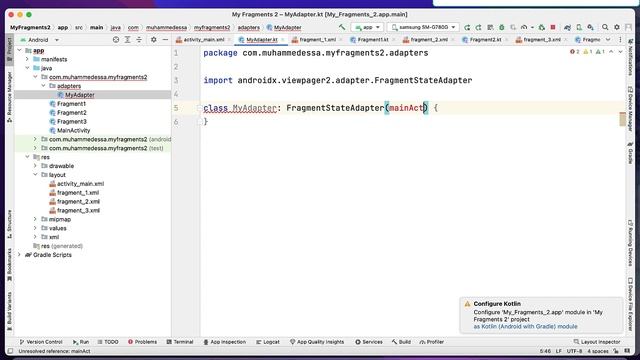Image resolution: width=640 pixels, height=360 pixels.
Task: Open the Layout Inspector tool window
Action: 597,342
